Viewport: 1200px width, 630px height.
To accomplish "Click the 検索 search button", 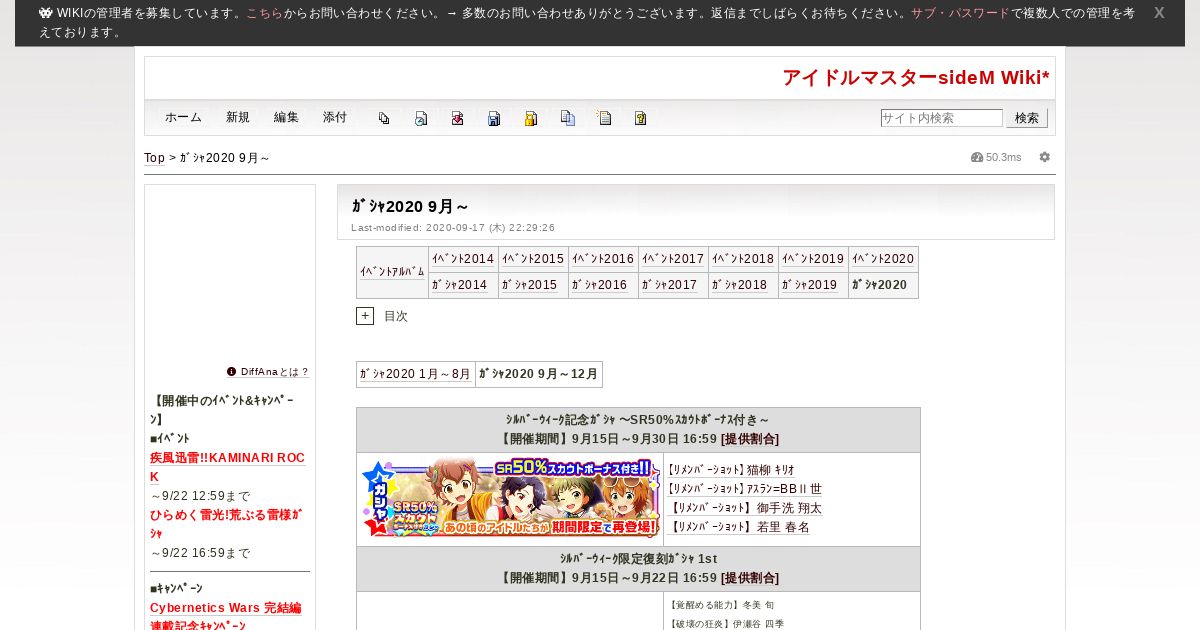I will coord(1027,118).
